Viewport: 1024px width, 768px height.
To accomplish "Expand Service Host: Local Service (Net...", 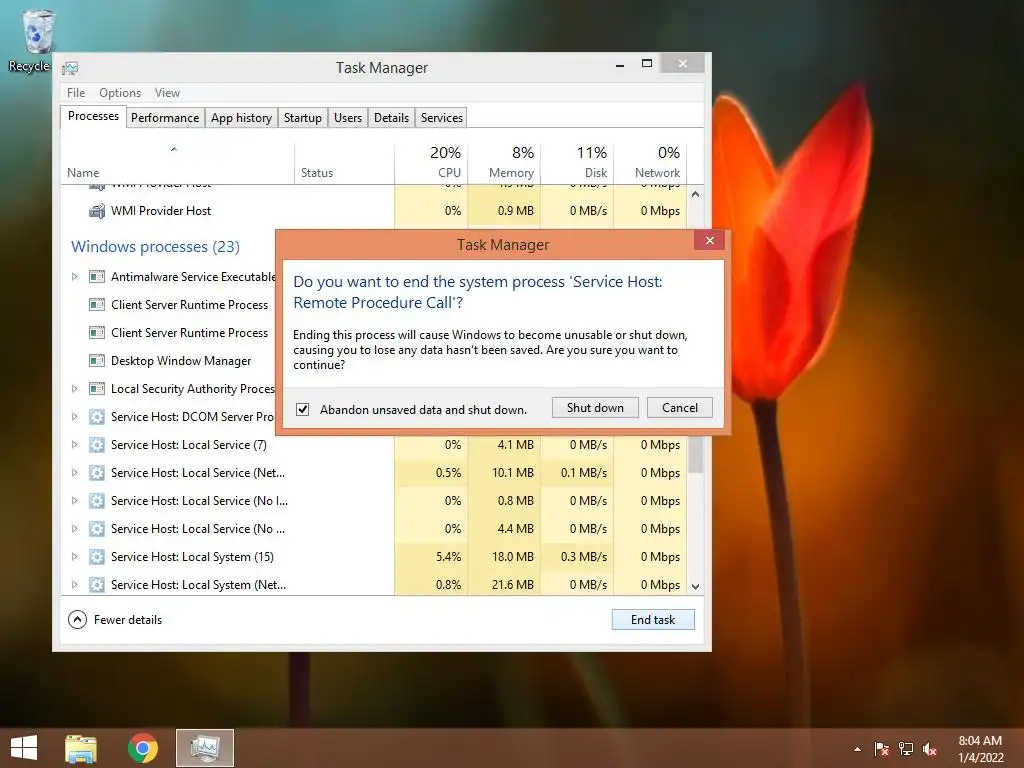I will click(74, 473).
